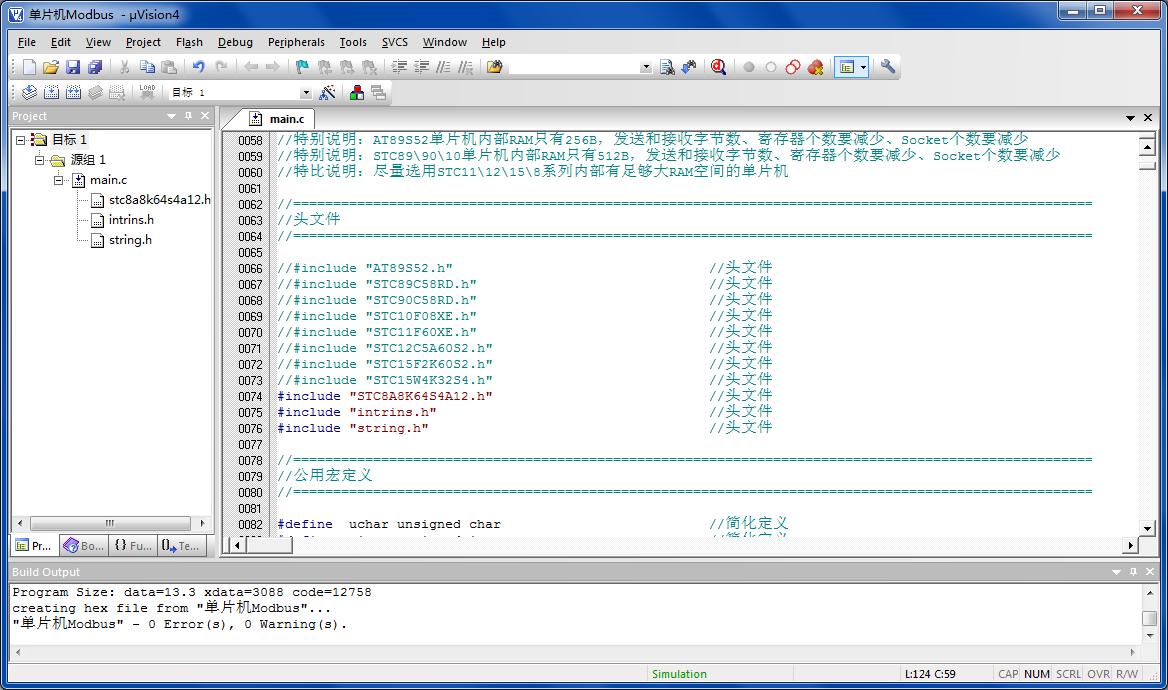Redo the last undone edit
Viewport: 1168px width, 690px height.
pyautogui.click(x=220, y=67)
